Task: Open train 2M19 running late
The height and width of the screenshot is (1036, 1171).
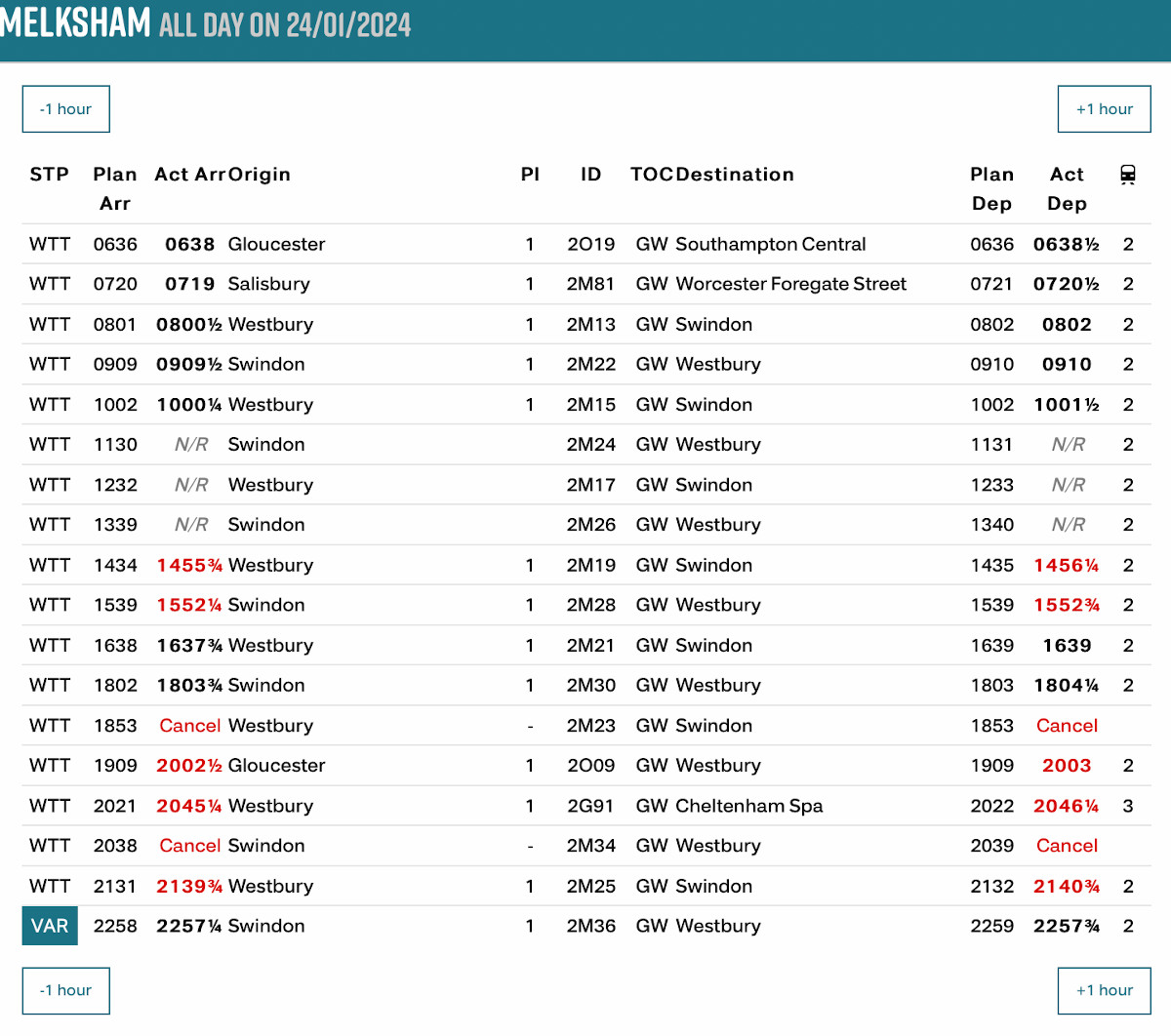Action: [590, 566]
